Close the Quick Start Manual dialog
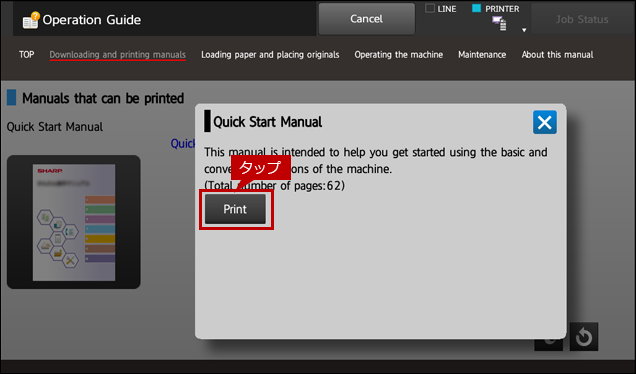Viewport: 636px width, 374px height. point(544,122)
